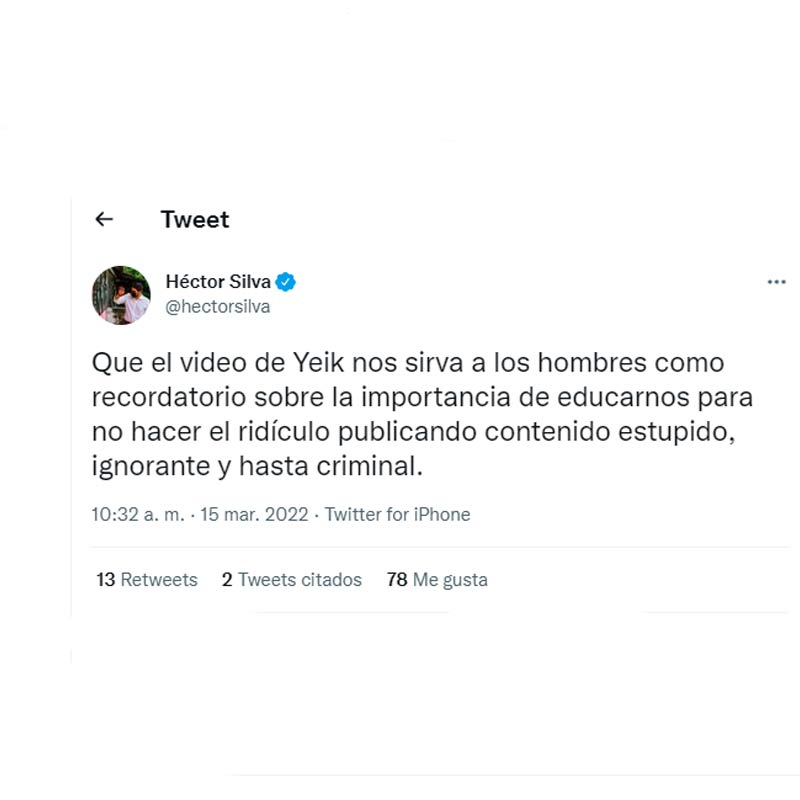This screenshot has width=800, height=800.
Task: Click the word estupido in the tweet
Action: click(677, 432)
